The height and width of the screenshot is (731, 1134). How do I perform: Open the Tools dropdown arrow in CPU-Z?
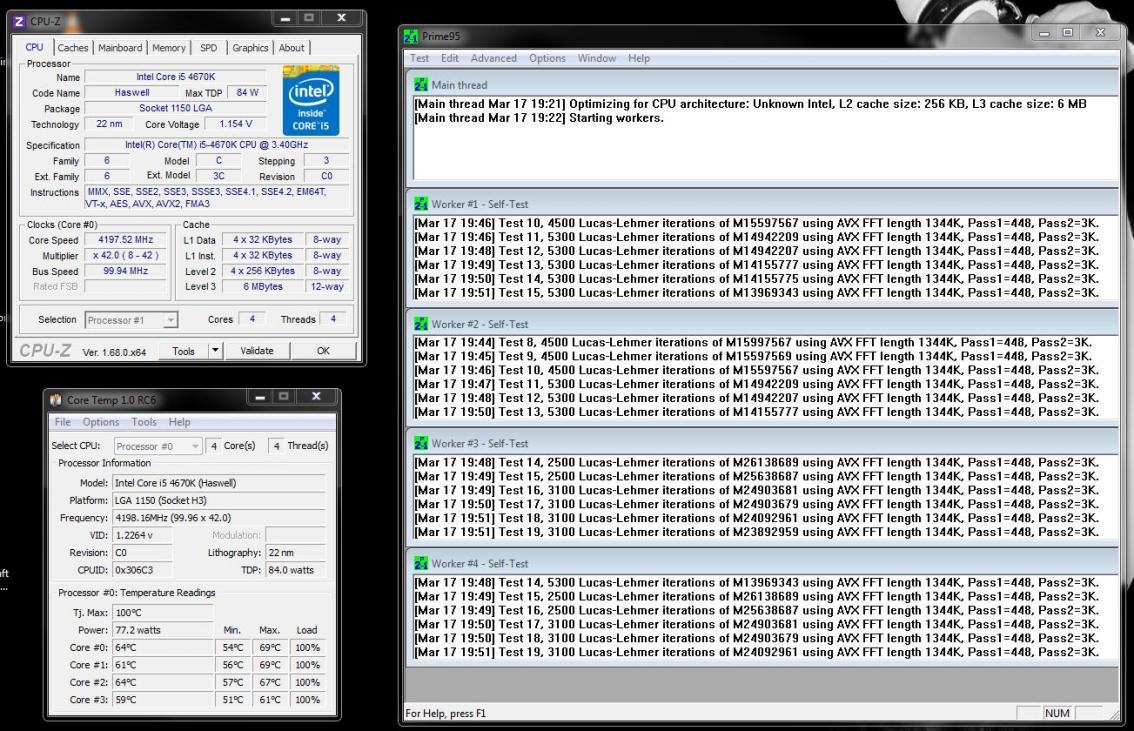(215, 351)
